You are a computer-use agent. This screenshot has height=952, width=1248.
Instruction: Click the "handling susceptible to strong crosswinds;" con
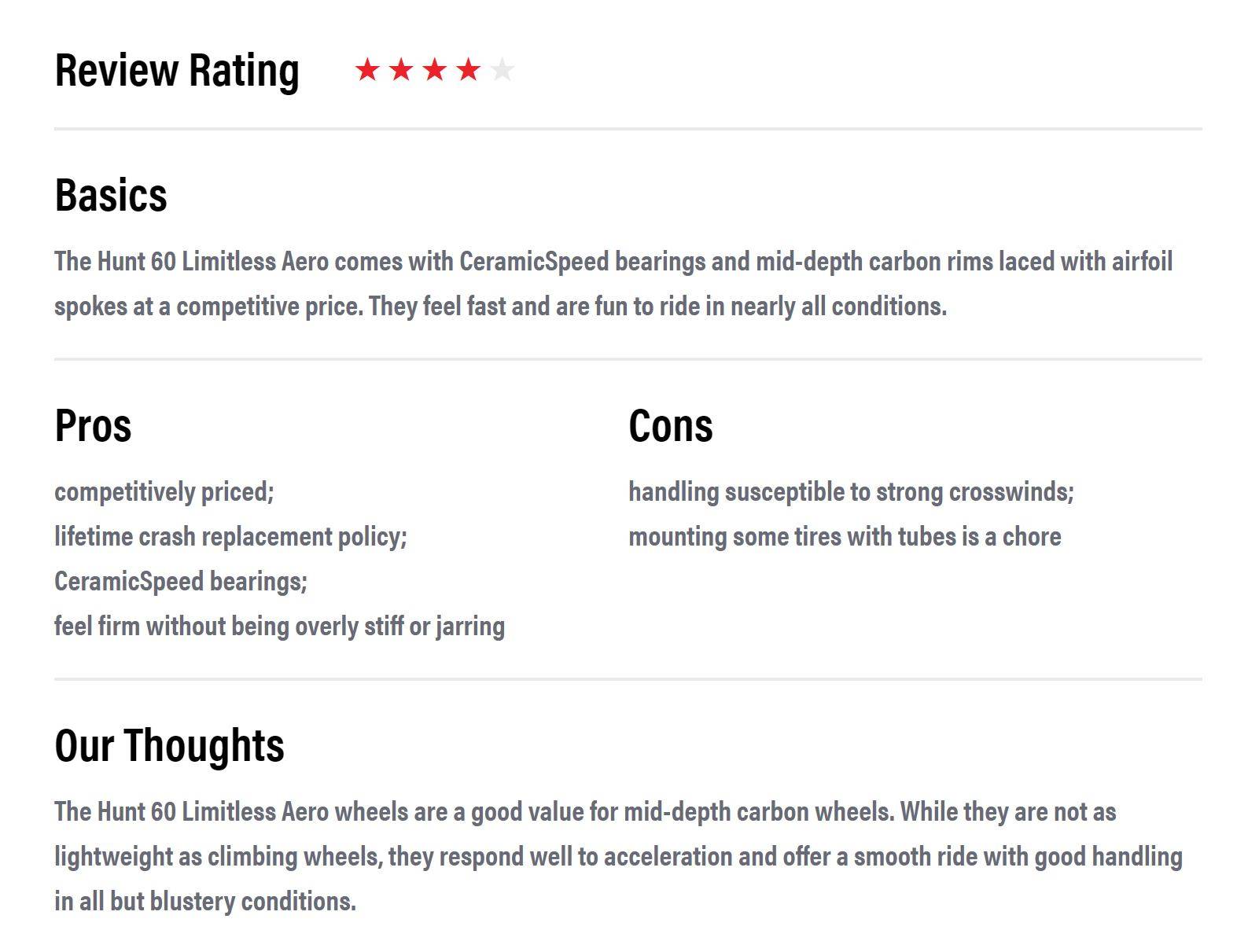[851, 491]
